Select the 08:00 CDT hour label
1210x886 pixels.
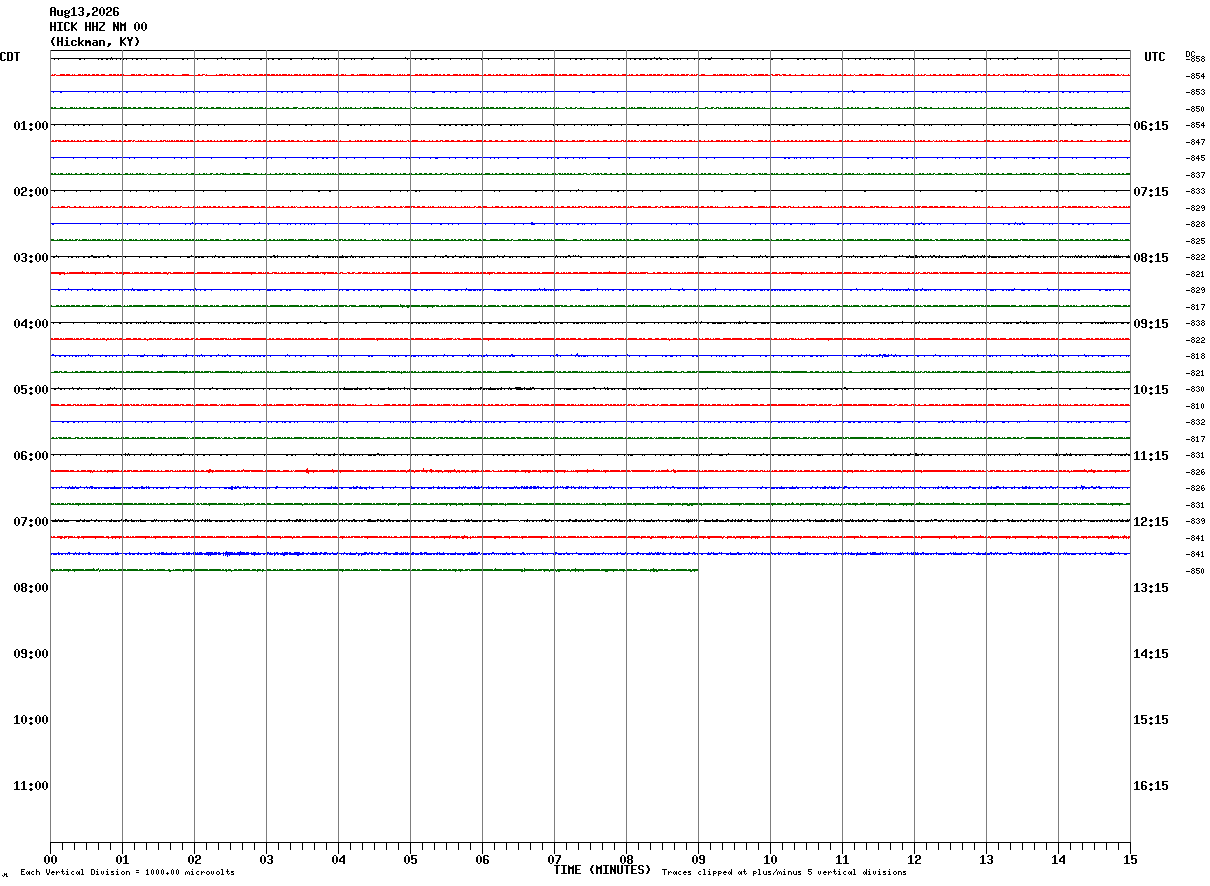coord(31,588)
